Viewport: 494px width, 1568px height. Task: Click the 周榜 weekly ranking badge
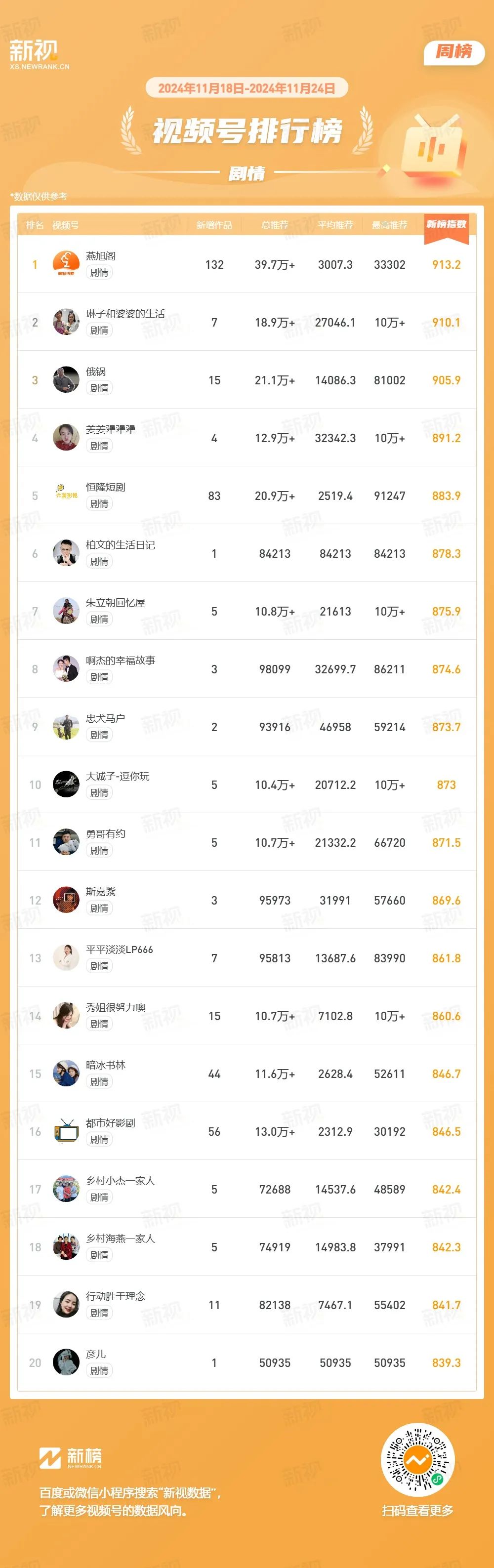tap(454, 52)
